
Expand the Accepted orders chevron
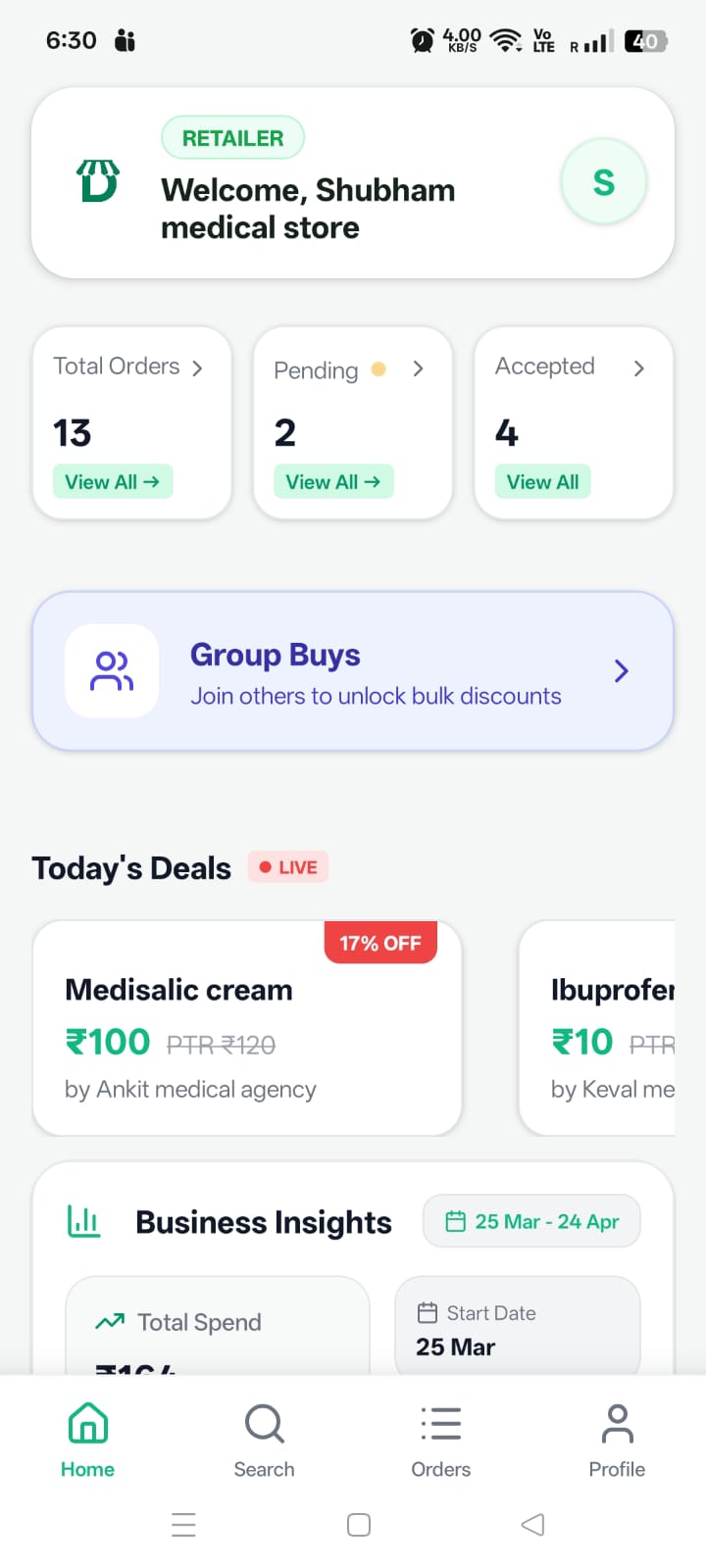click(639, 368)
